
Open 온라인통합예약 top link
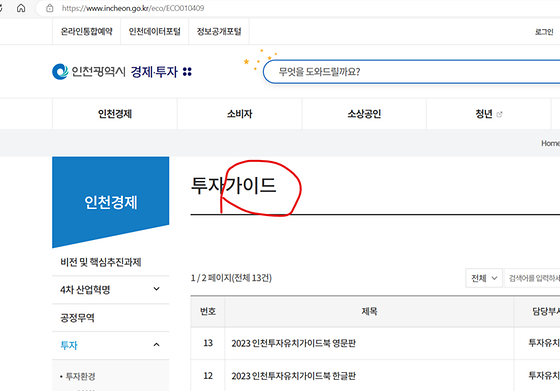(x=86, y=32)
